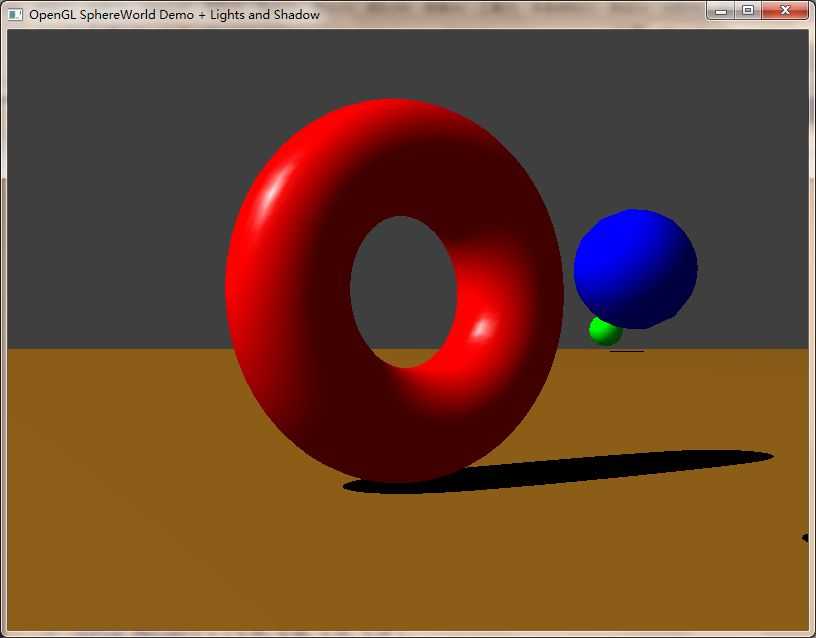The image size is (816, 638).
Task: Close the OpenGL SphereWorld Demo window
Action: pos(785,10)
